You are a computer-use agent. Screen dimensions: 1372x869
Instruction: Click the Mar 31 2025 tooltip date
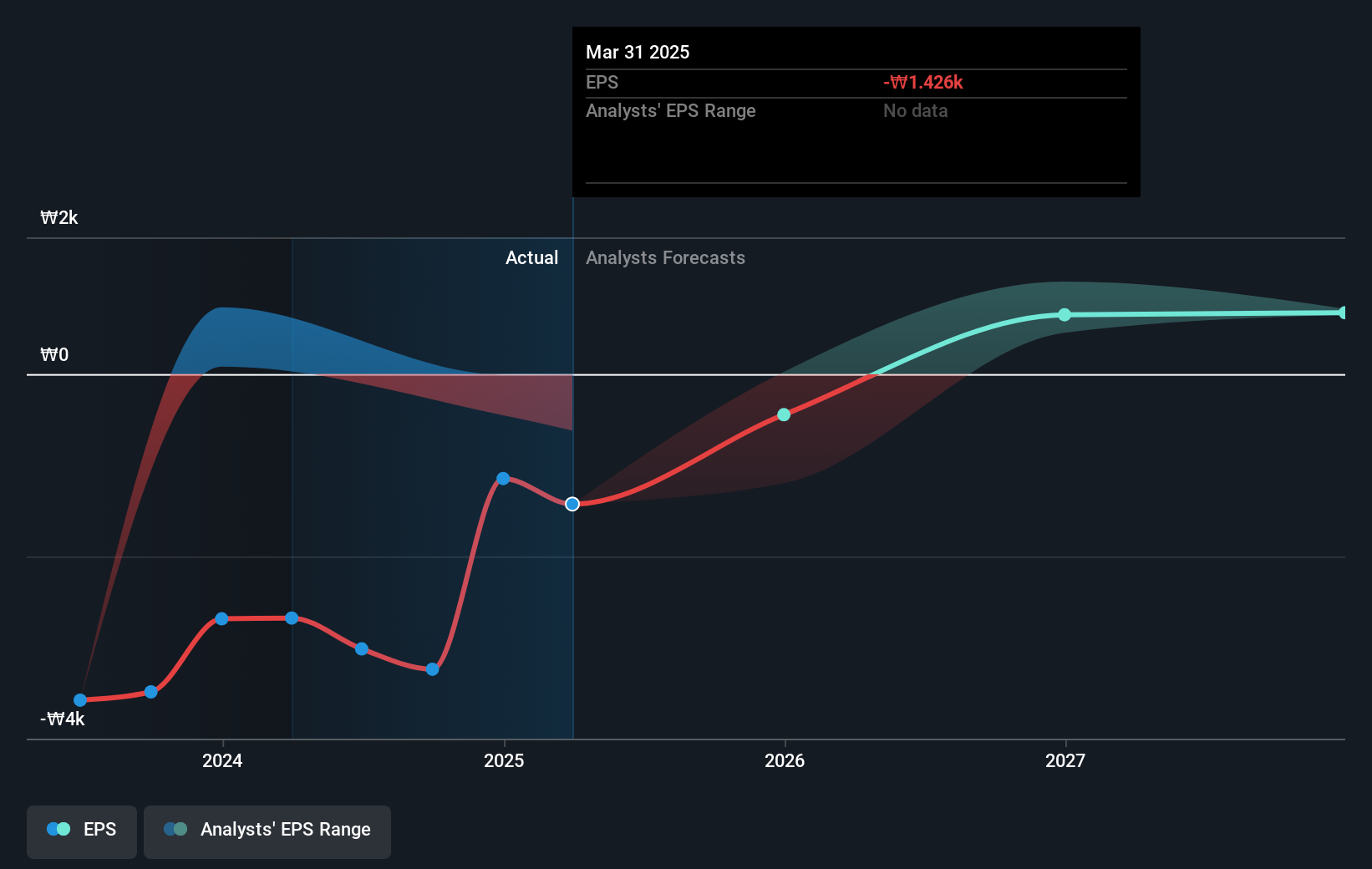pyautogui.click(x=638, y=53)
